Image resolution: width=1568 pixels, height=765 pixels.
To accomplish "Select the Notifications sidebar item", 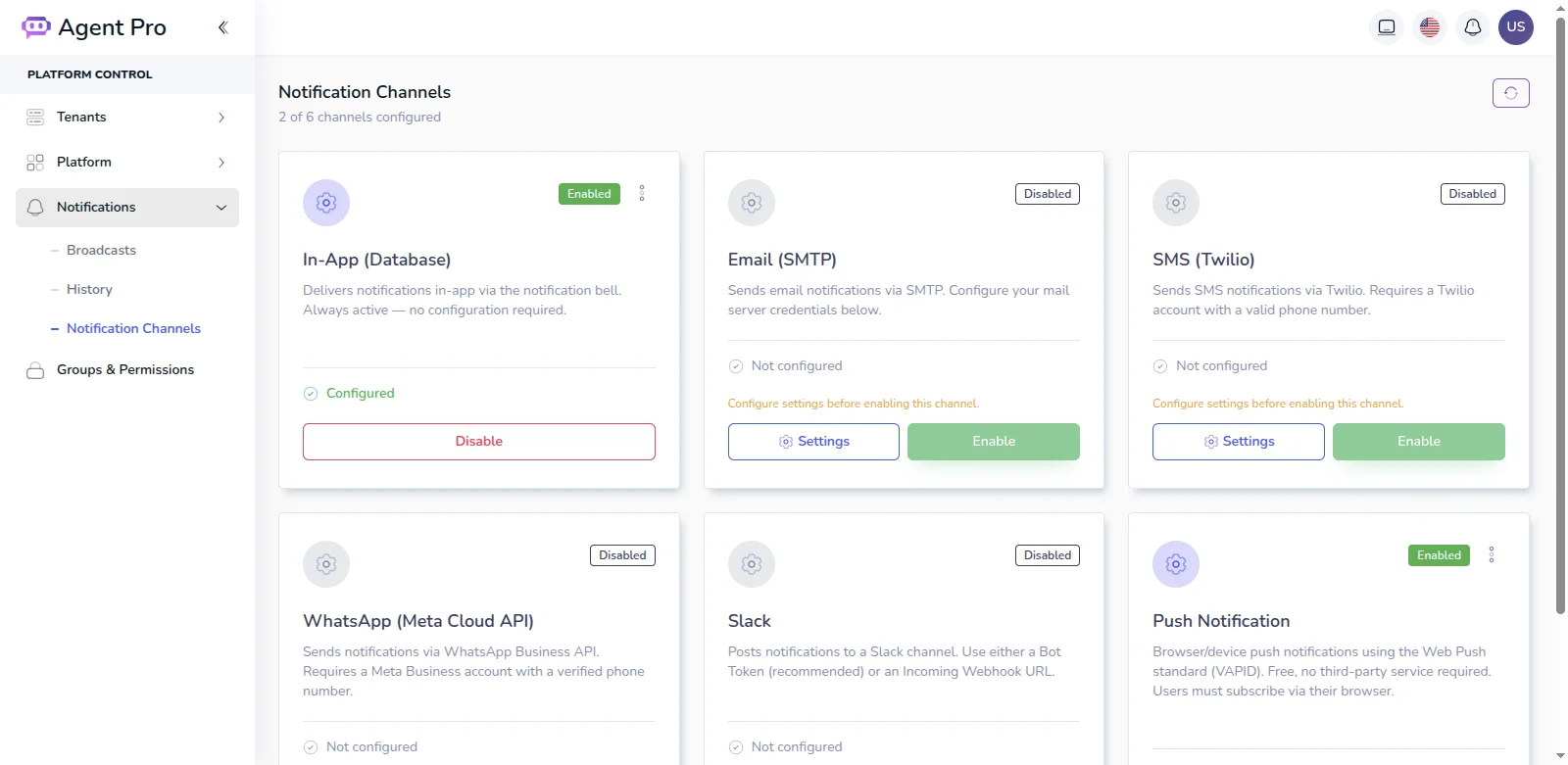I will point(127,208).
